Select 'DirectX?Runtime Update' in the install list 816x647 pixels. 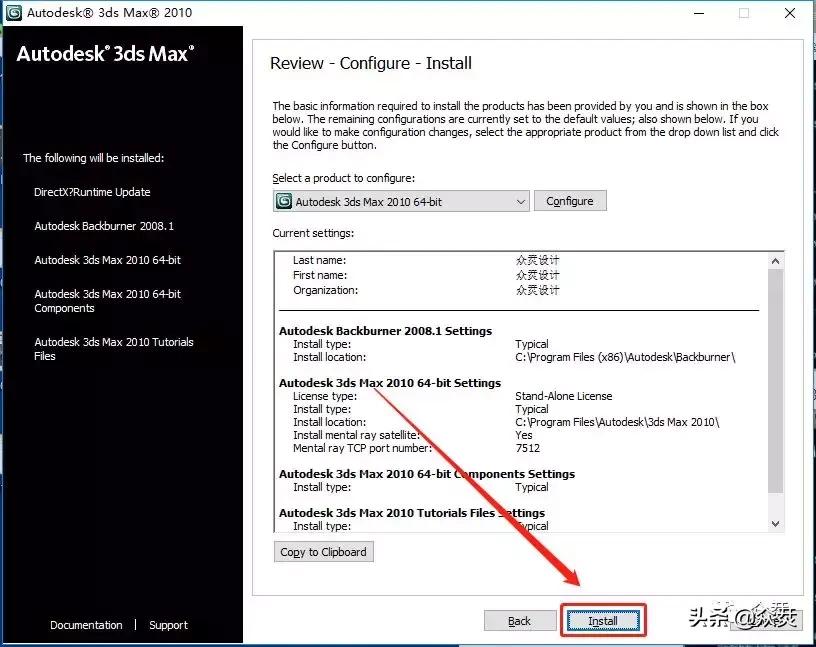(92, 192)
